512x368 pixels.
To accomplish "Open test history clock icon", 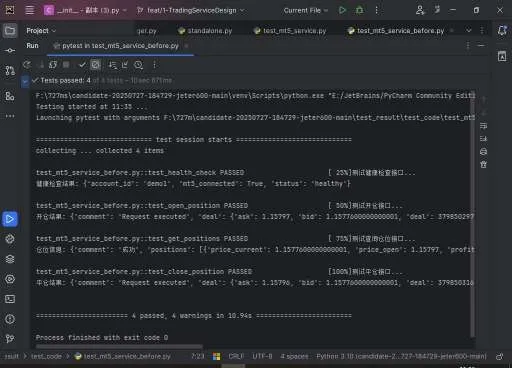I will click(x=138, y=65).
